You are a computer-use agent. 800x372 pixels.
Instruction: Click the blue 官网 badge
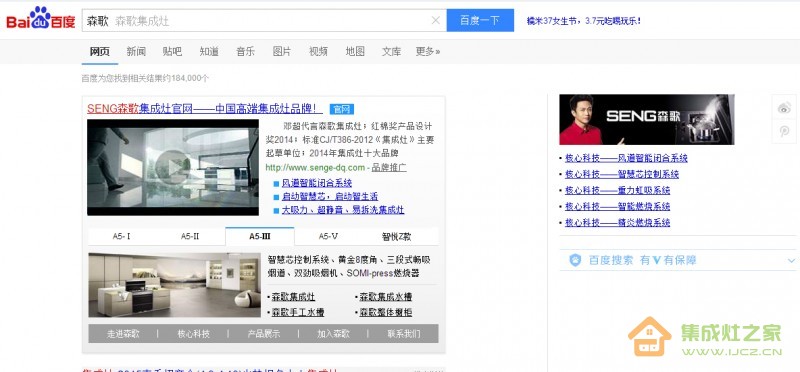pos(342,109)
